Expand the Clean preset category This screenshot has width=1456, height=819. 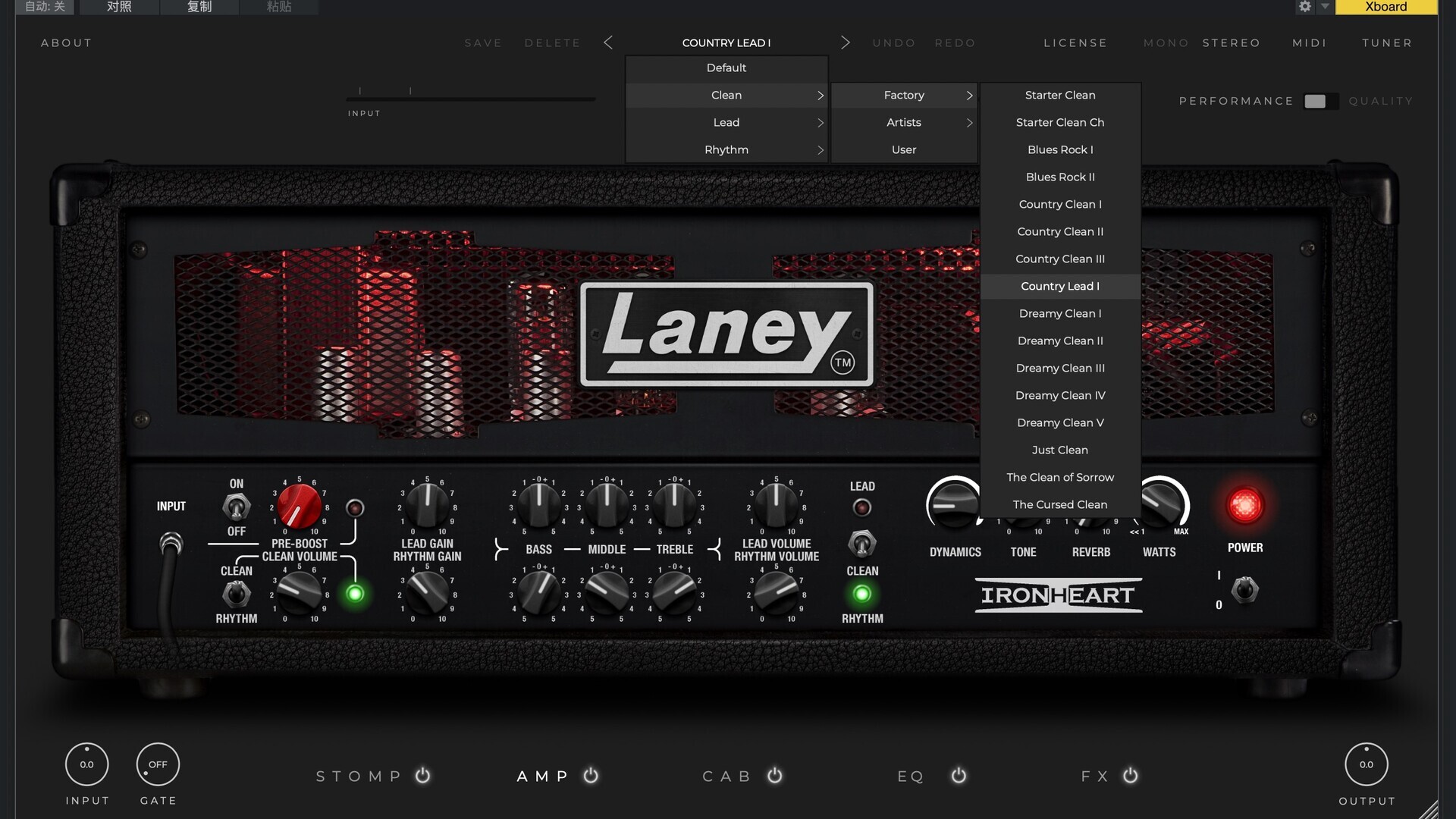(726, 95)
